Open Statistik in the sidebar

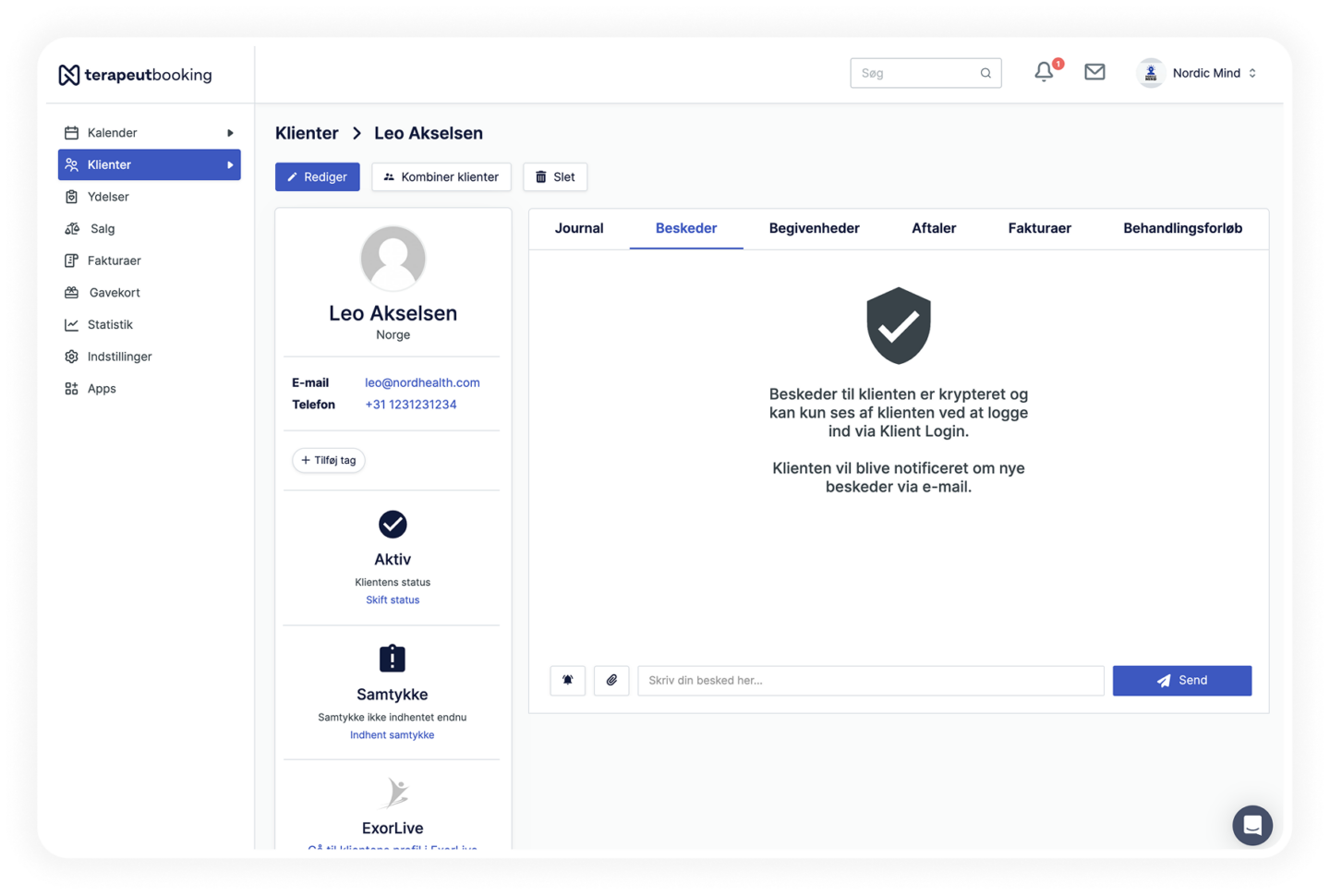coord(110,325)
